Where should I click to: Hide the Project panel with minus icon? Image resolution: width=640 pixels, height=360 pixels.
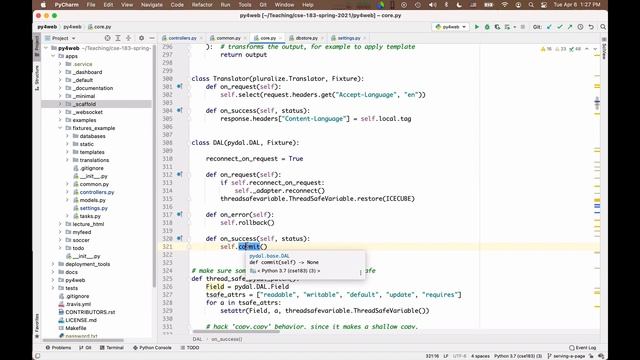(152, 38)
